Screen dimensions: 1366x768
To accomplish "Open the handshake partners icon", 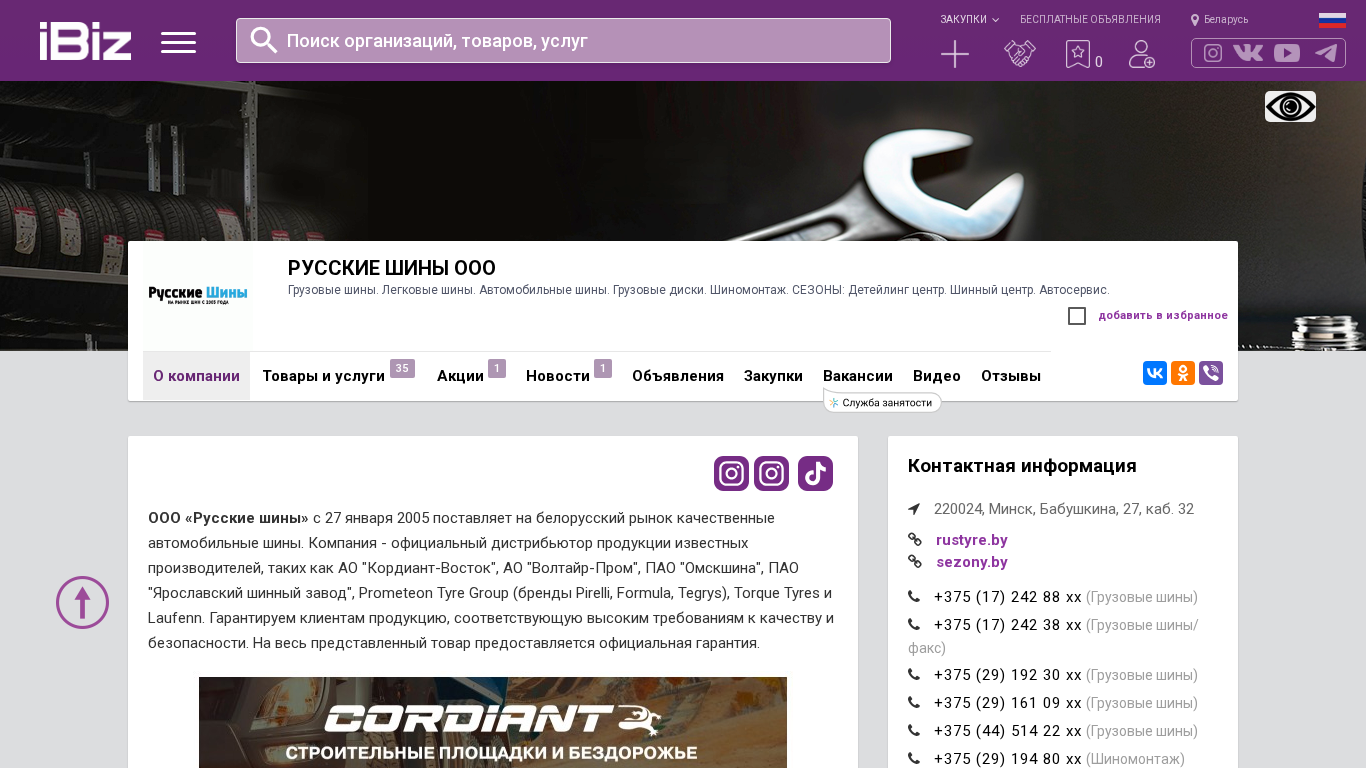I will tap(1020, 54).
